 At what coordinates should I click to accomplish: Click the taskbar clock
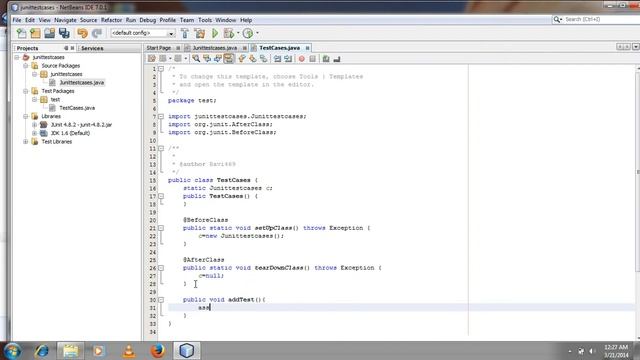616,351
